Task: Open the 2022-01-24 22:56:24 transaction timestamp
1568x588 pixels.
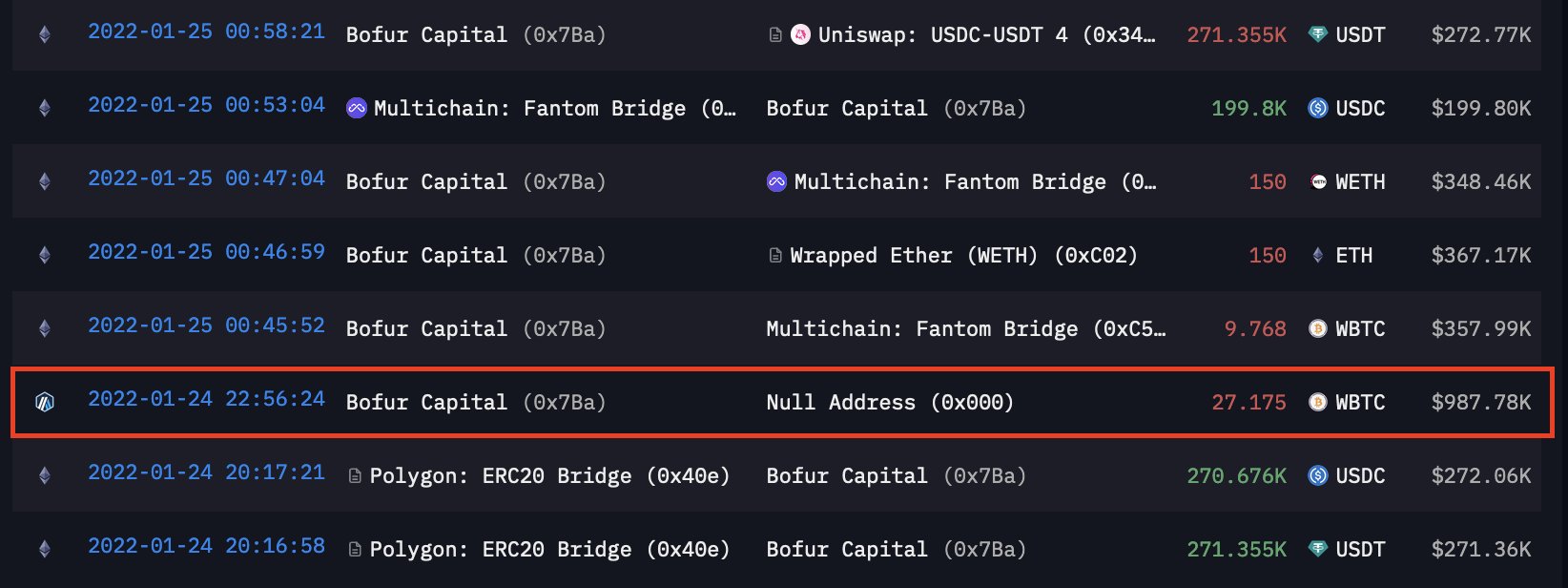Action: 206,399
